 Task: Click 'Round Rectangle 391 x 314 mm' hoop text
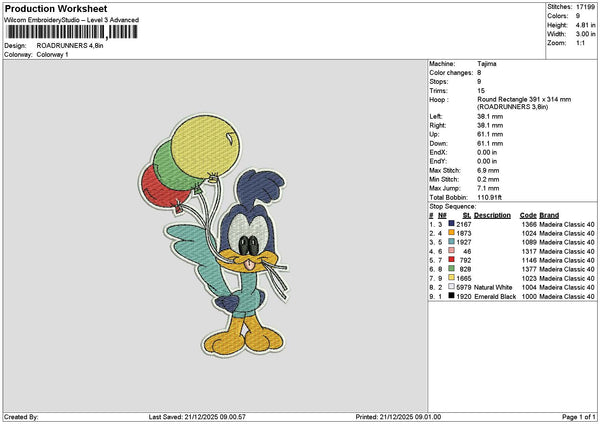pos(524,99)
